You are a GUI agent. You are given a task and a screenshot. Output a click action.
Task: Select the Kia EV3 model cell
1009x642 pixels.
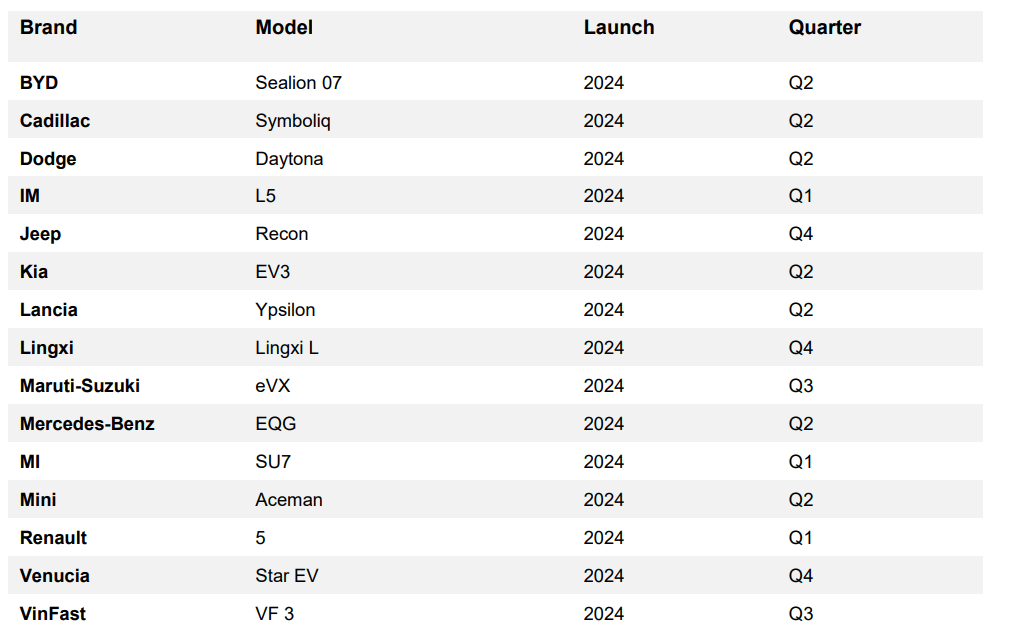273,272
